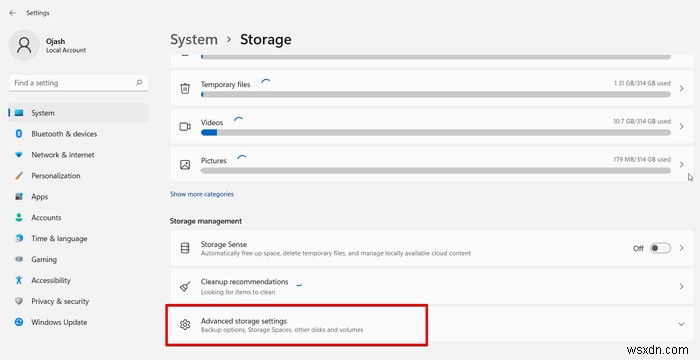Click the Pictures usage progress bar
The width and height of the screenshot is (700, 360).
[436, 171]
